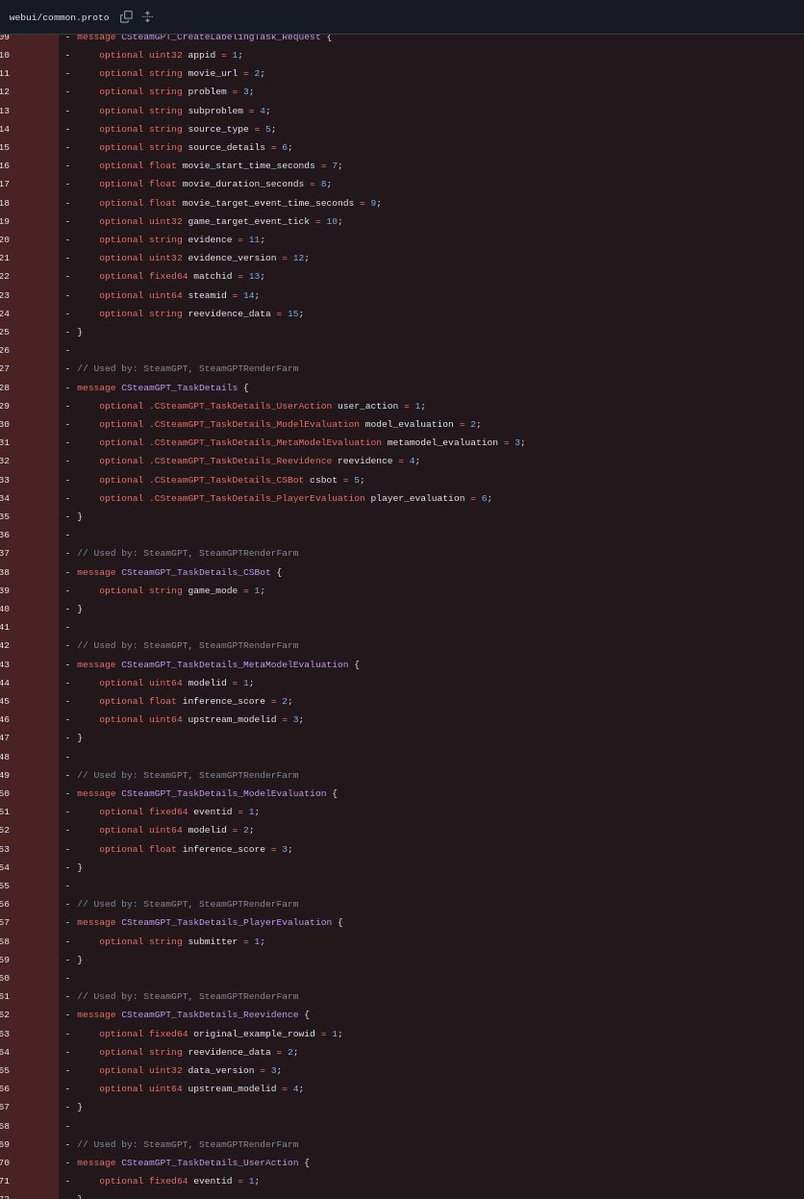Click the 'upstream_modelid = 4' line
The width and height of the screenshot is (804, 1199).
tap(201, 1090)
